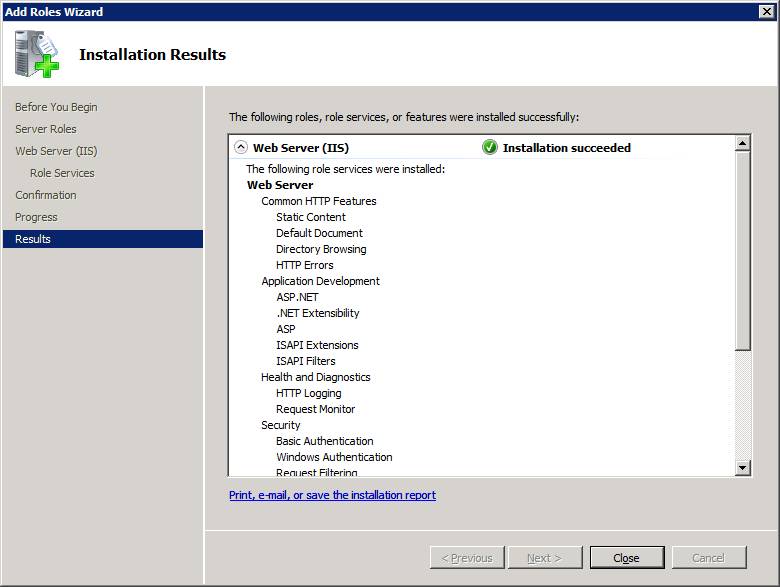Screen dimensions: 780x587
Task: Click Windows Authentication entry
Action: click(334, 457)
